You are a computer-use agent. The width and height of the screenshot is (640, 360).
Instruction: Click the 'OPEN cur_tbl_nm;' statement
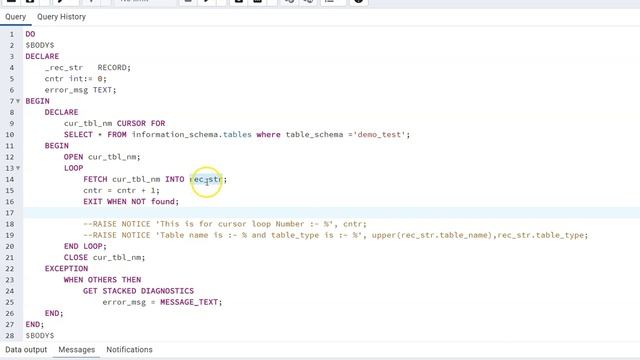point(102,157)
